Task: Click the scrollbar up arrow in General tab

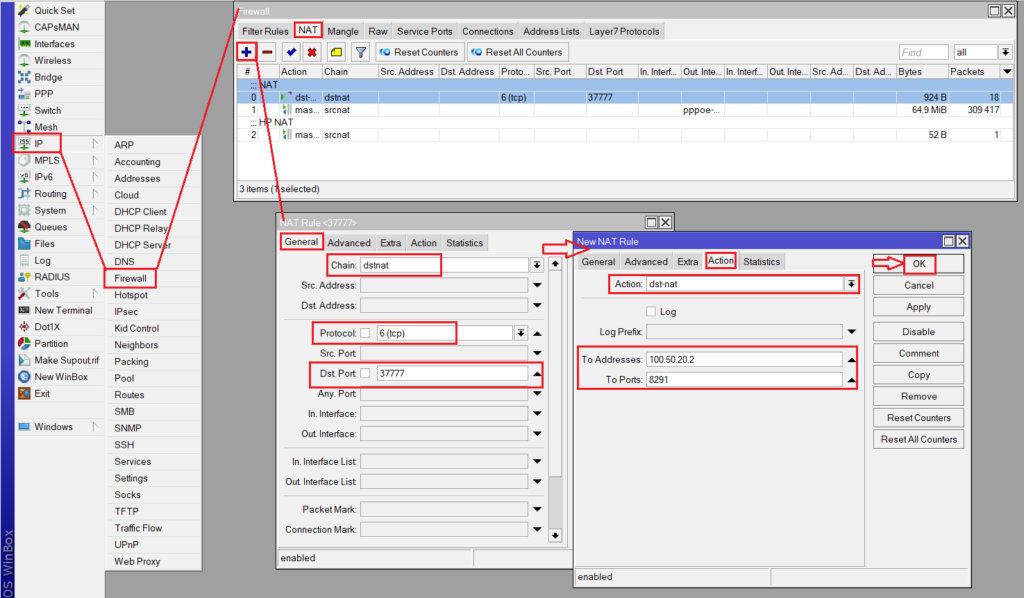Action: (x=556, y=264)
